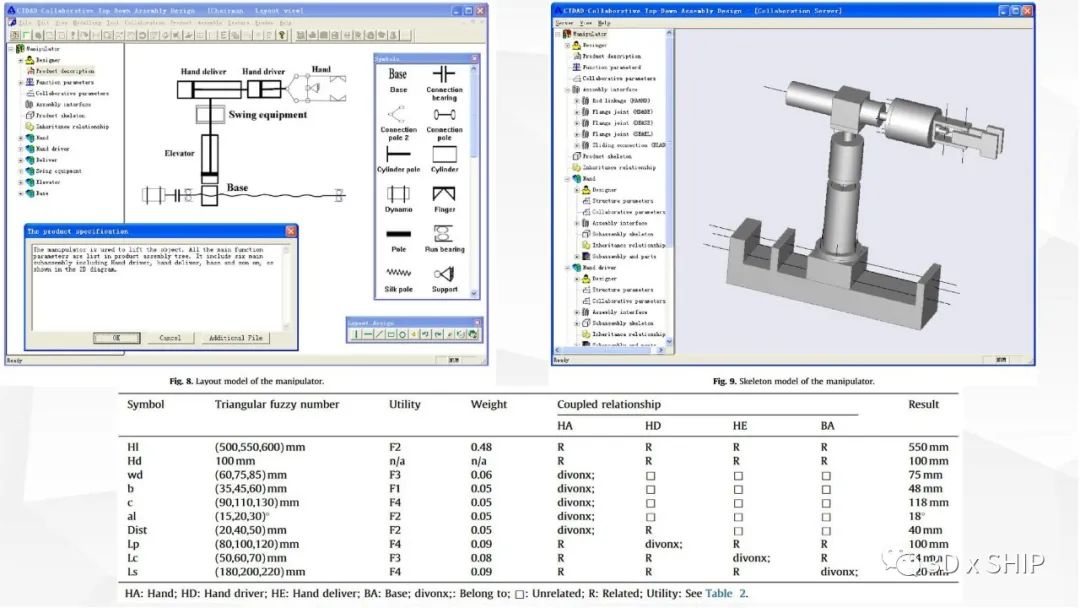Click the Symbols palette scrollbar down arrow

pyautogui.click(x=474, y=293)
